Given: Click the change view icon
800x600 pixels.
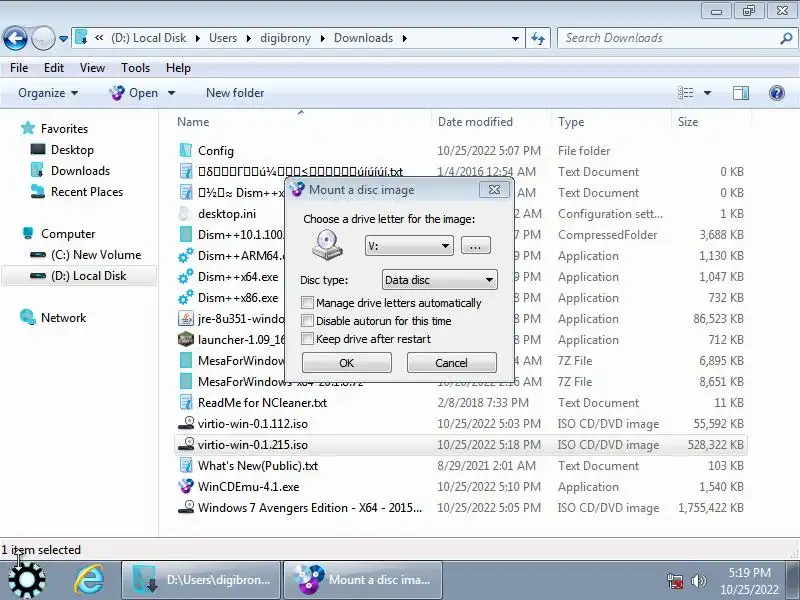Looking at the screenshot, I should click(x=685, y=93).
